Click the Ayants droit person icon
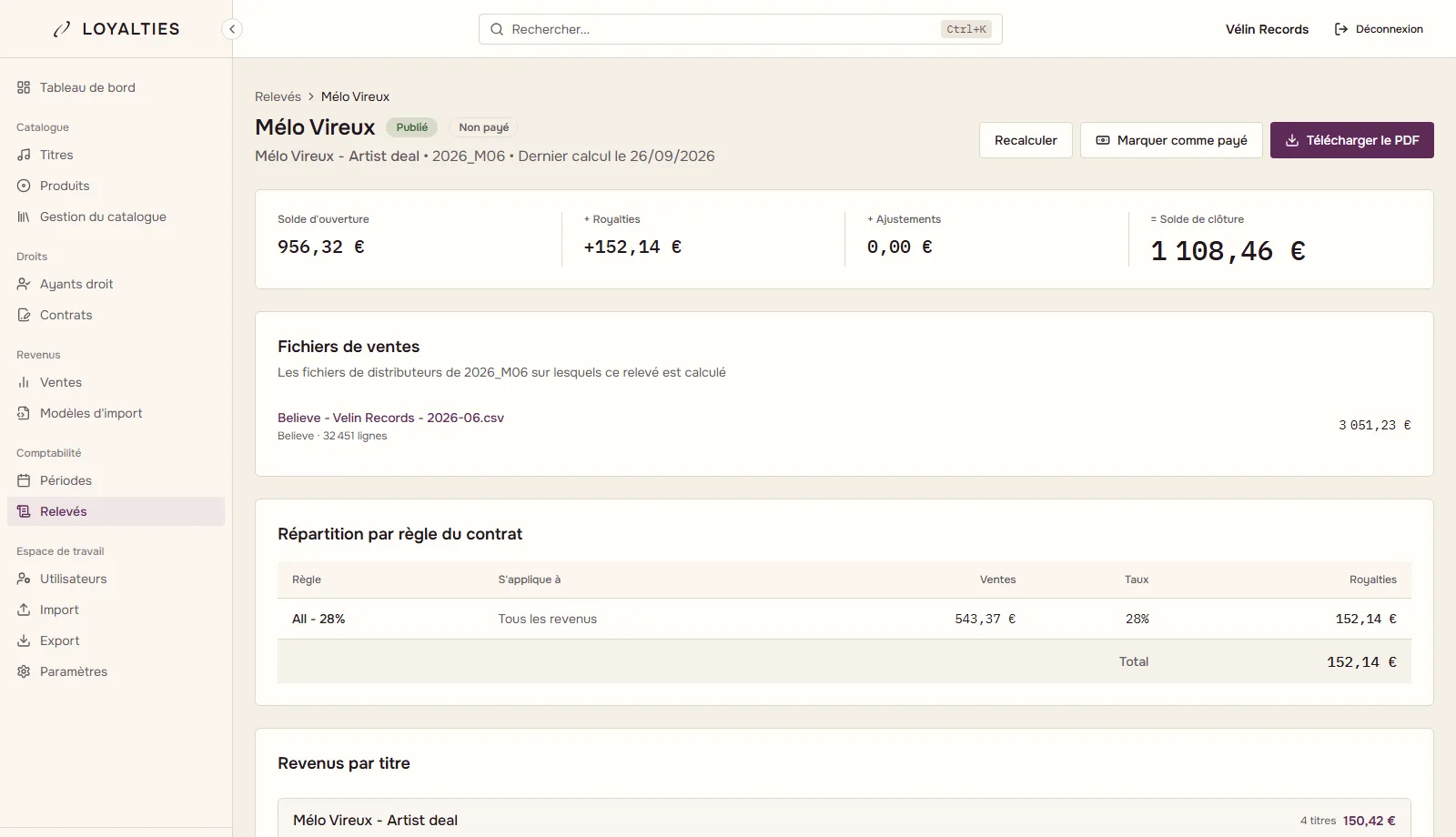Screen dimensions: 1456x837 coord(24,284)
